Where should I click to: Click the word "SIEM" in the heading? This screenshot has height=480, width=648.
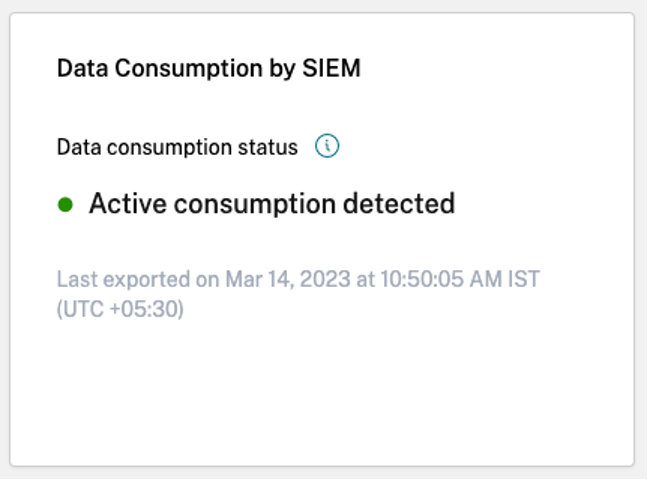click(x=331, y=69)
